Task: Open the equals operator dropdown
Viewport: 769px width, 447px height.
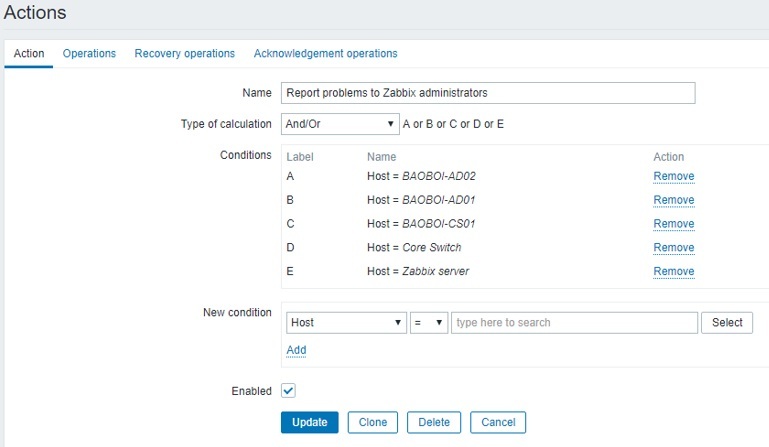Action: tap(428, 322)
